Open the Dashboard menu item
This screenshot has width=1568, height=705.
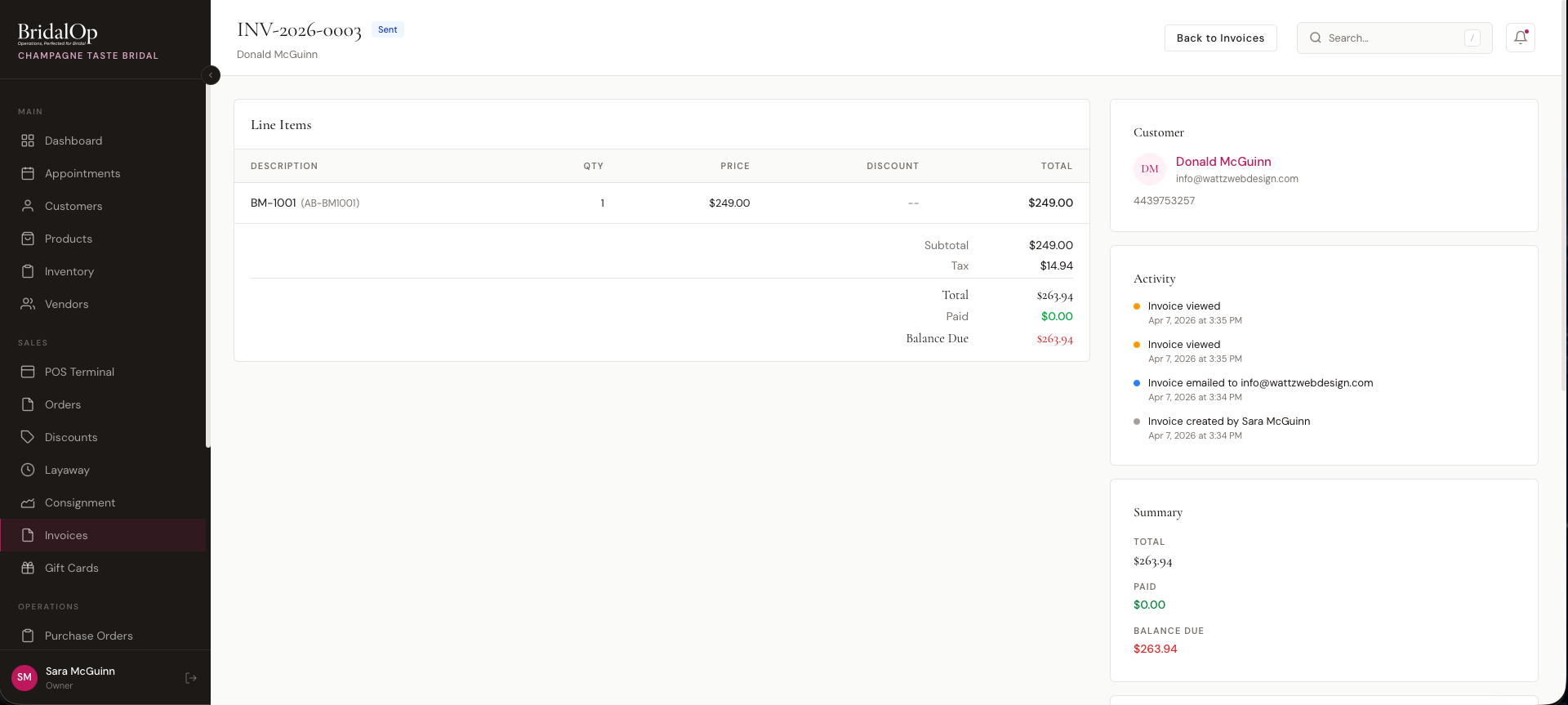103,141
